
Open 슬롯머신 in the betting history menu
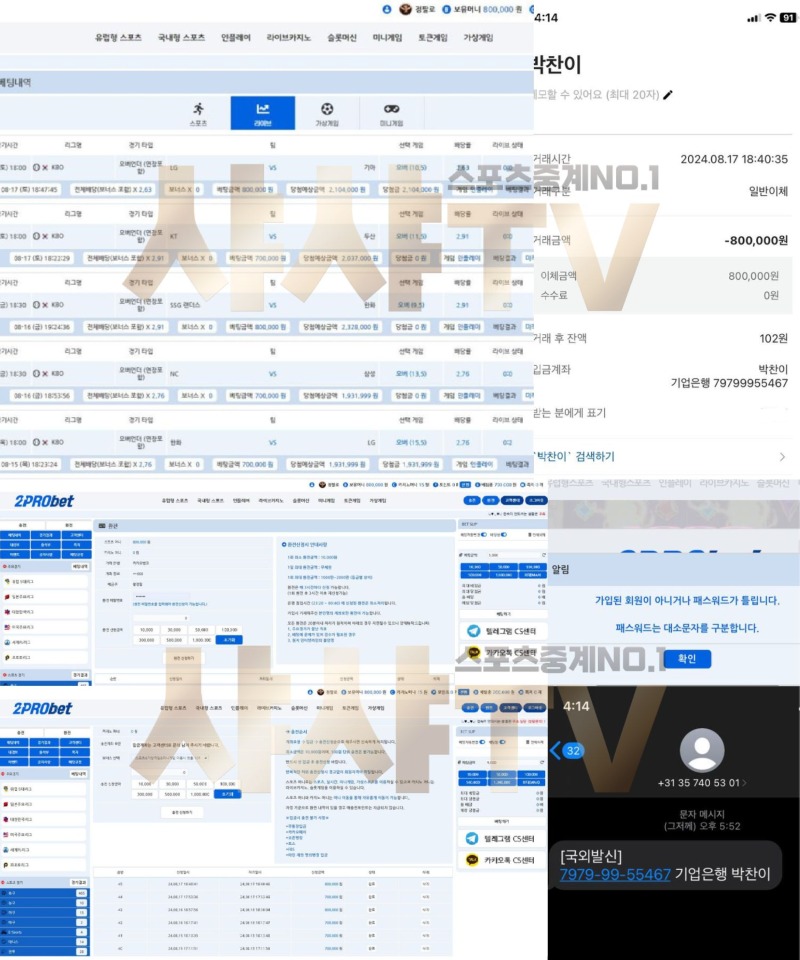[x=342, y=37]
